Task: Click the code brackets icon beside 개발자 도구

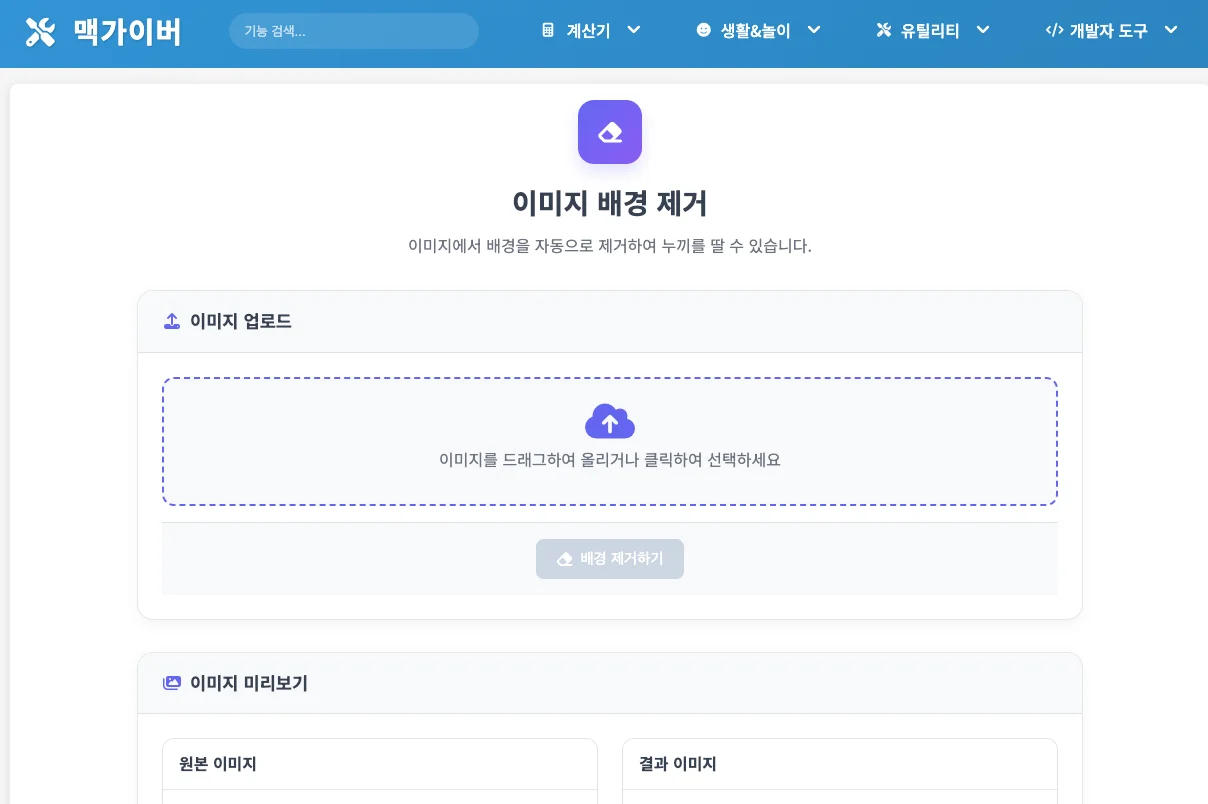Action: tap(1054, 30)
